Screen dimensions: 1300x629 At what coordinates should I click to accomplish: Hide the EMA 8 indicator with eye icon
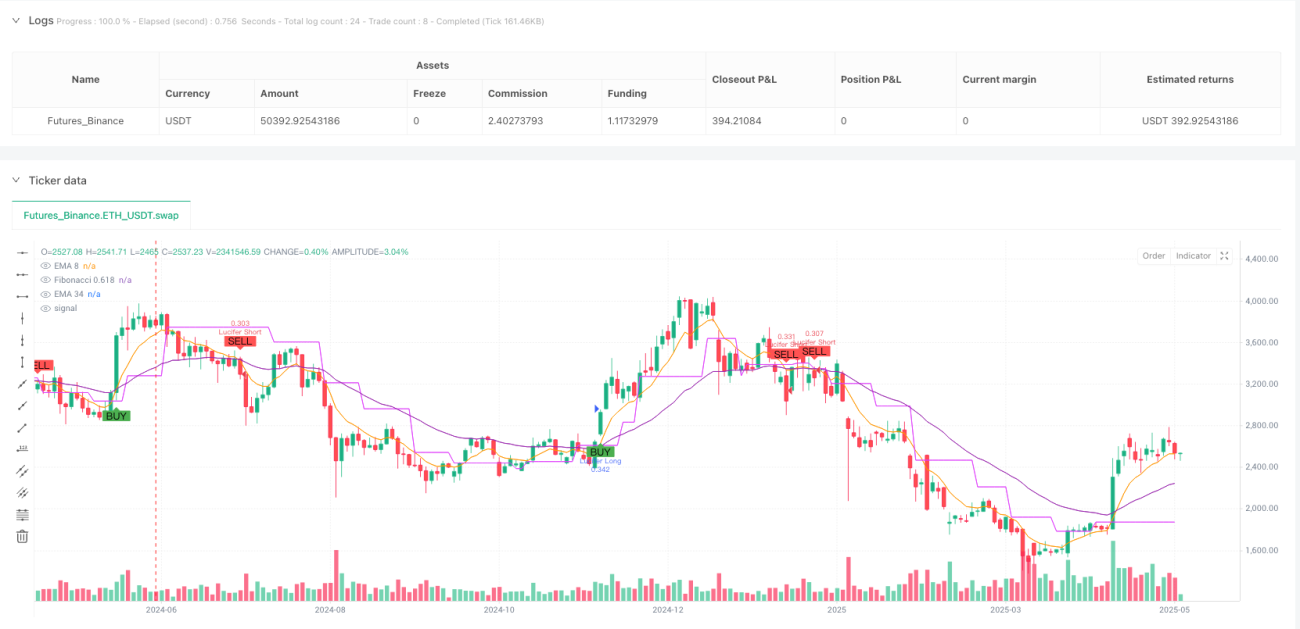coord(45,266)
